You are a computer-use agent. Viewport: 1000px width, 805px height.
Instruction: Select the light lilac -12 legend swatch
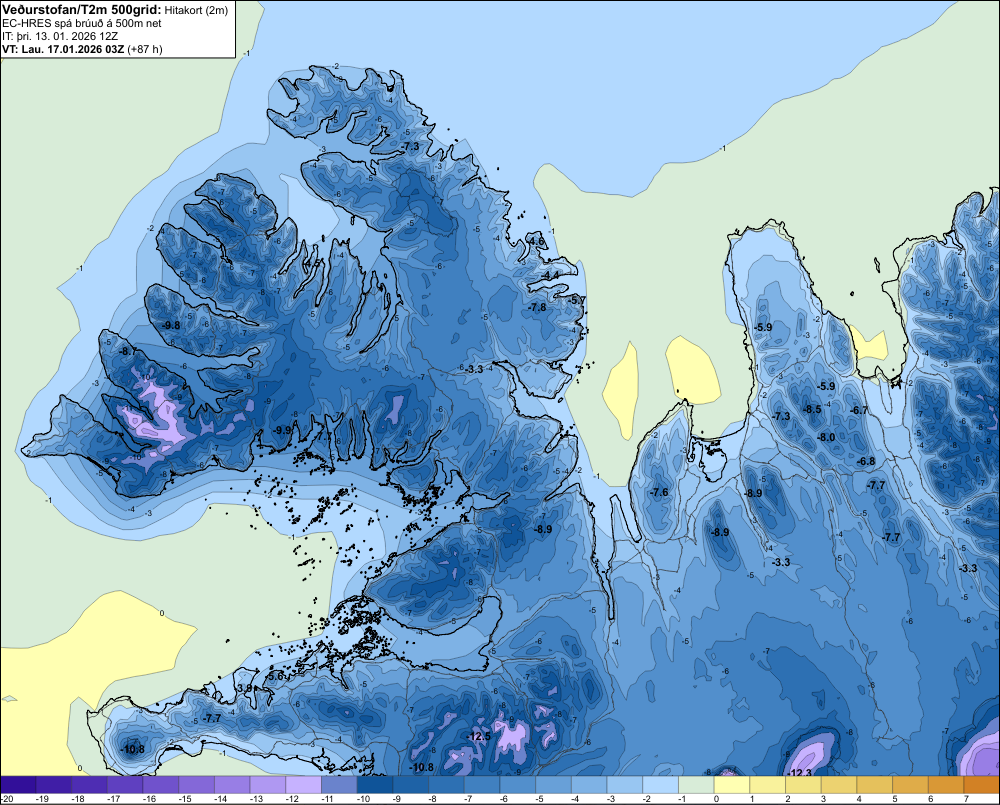pyautogui.click(x=304, y=785)
